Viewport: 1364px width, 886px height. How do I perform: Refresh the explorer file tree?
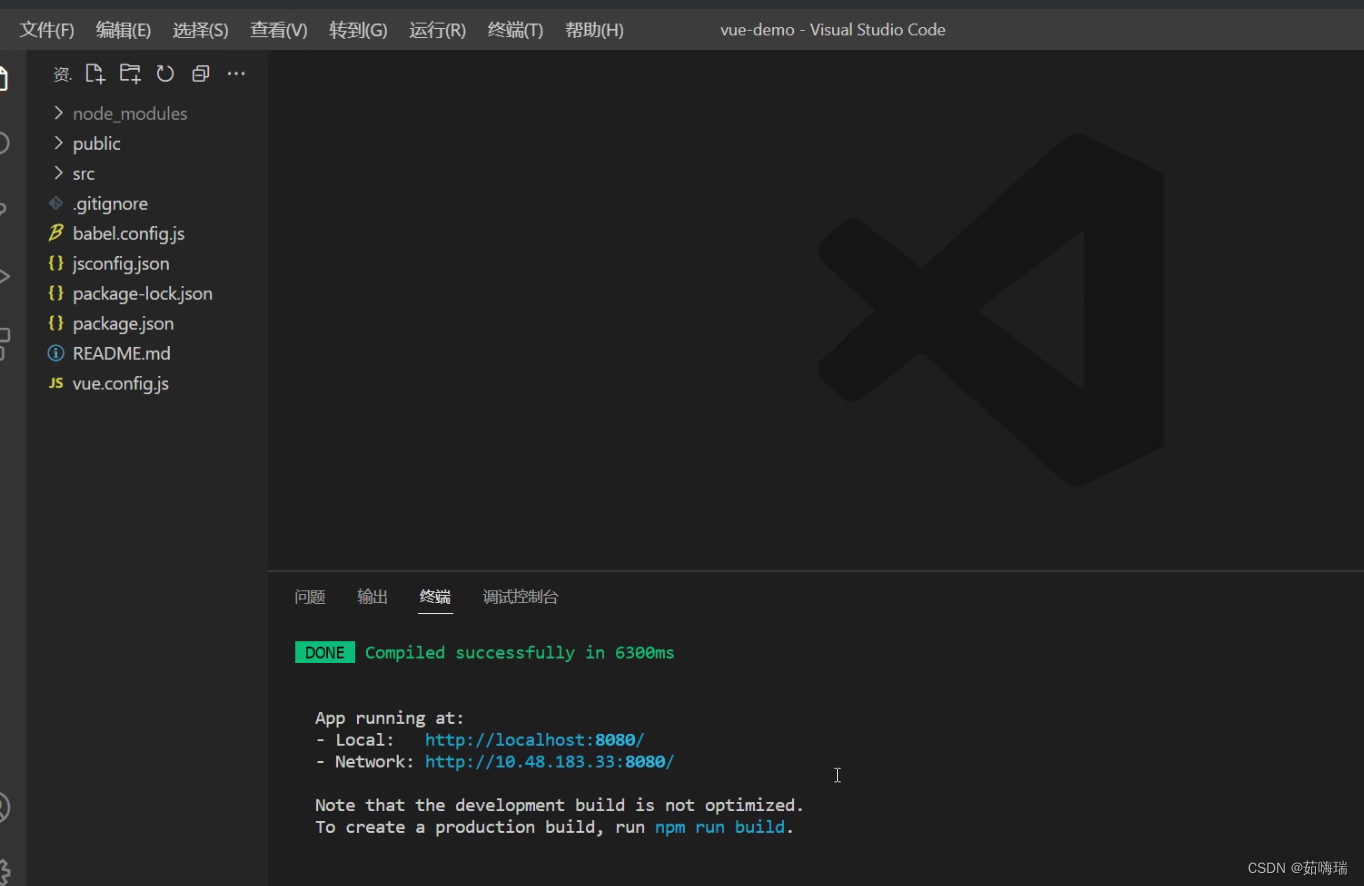point(165,73)
